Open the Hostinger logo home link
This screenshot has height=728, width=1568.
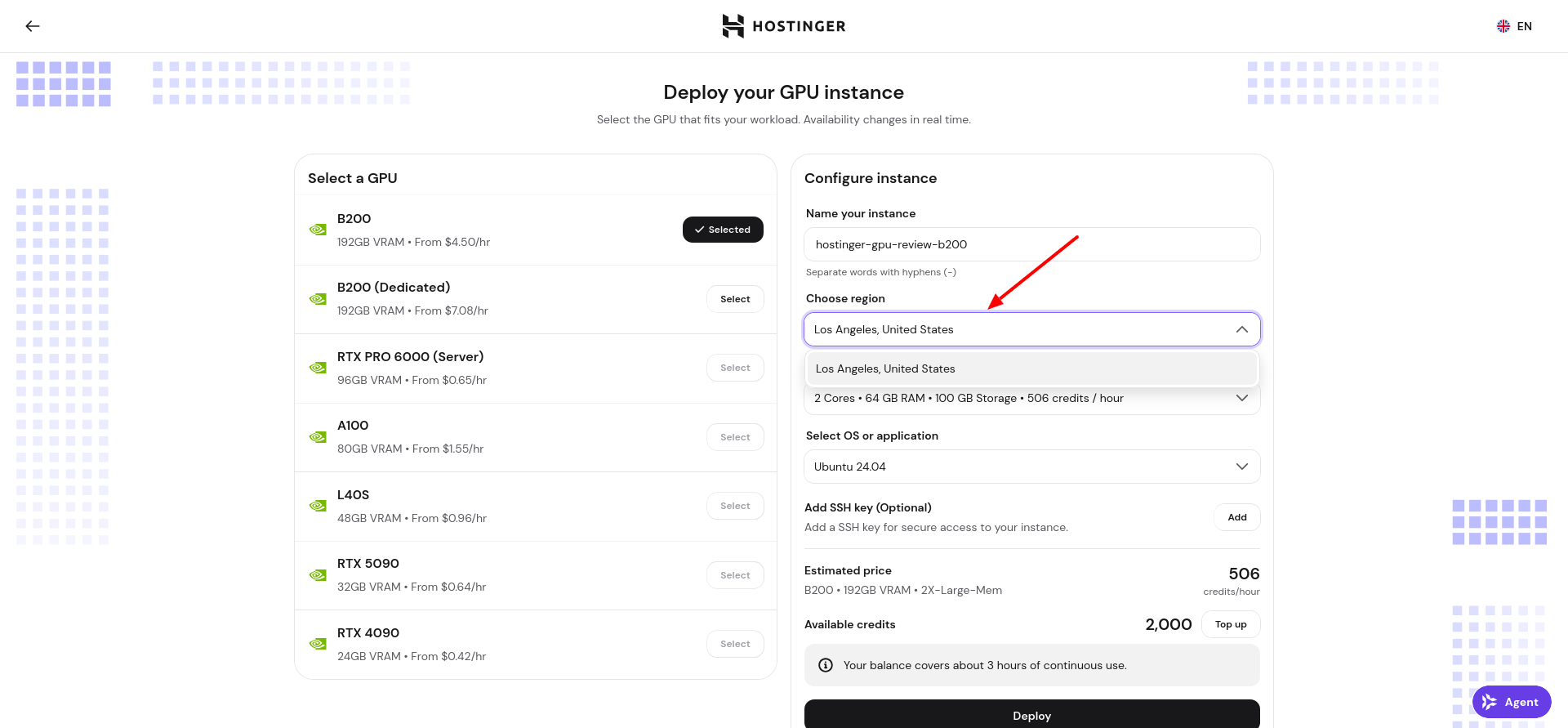pos(784,26)
